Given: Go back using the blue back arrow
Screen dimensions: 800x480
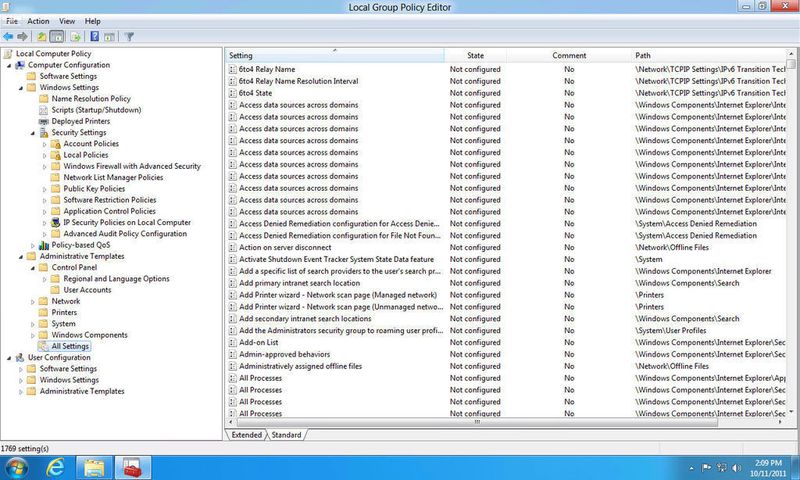Looking at the screenshot, I should coord(8,37).
